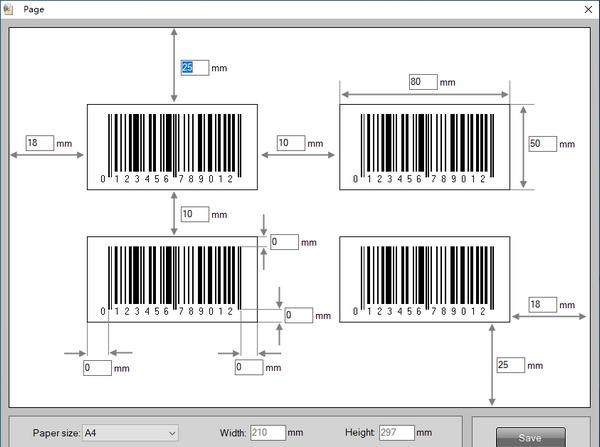Click the Page window title icon

pos(8,9)
